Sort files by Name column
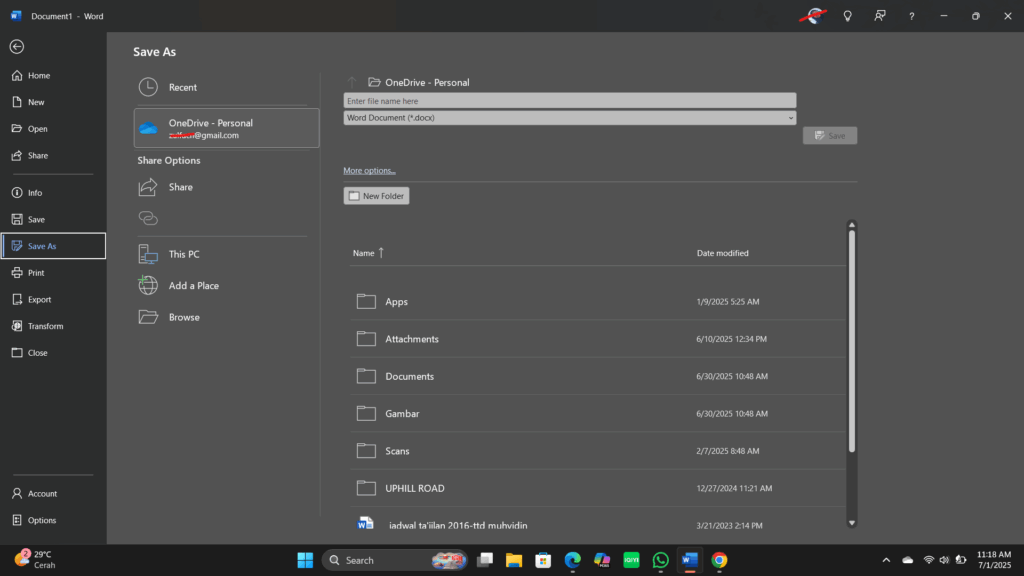 coord(368,253)
